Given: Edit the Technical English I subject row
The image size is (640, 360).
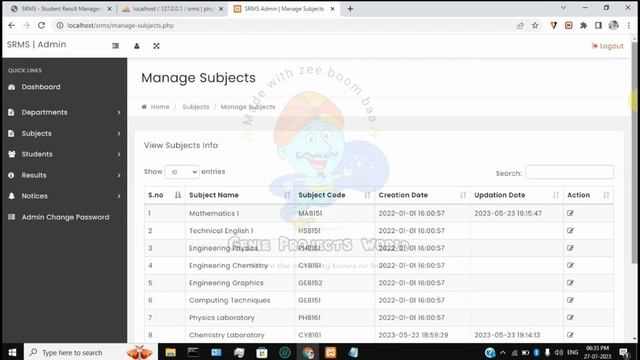Looking at the screenshot, I should pos(570,231).
